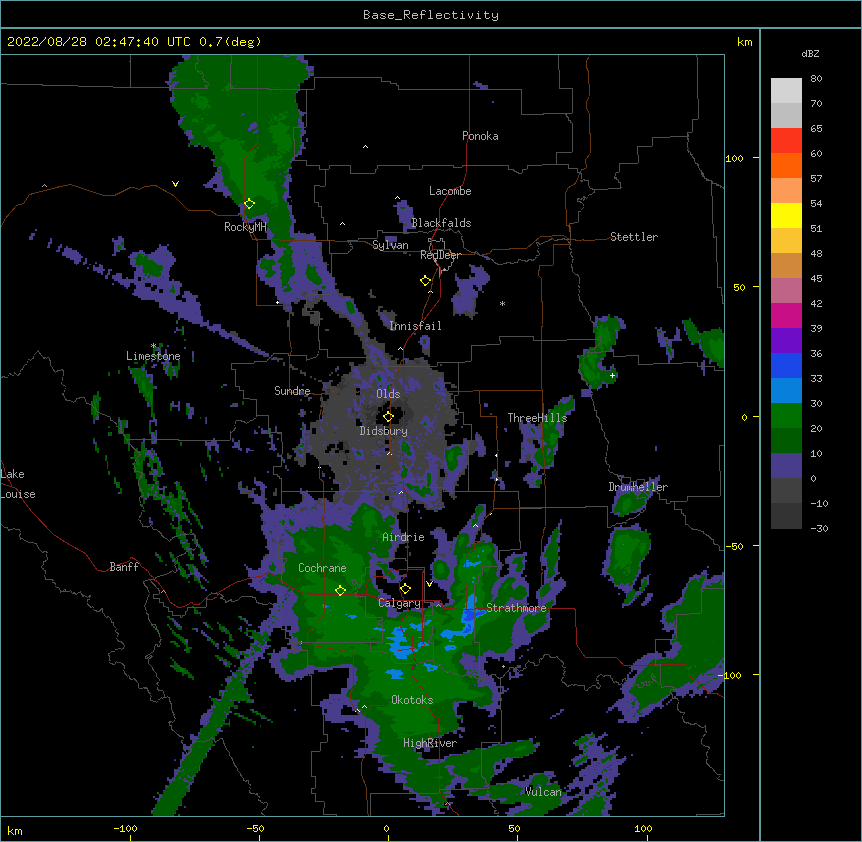The height and width of the screenshot is (842, 862).
Task: Click the -30 value on the dBZ scale
Action: click(x=819, y=528)
